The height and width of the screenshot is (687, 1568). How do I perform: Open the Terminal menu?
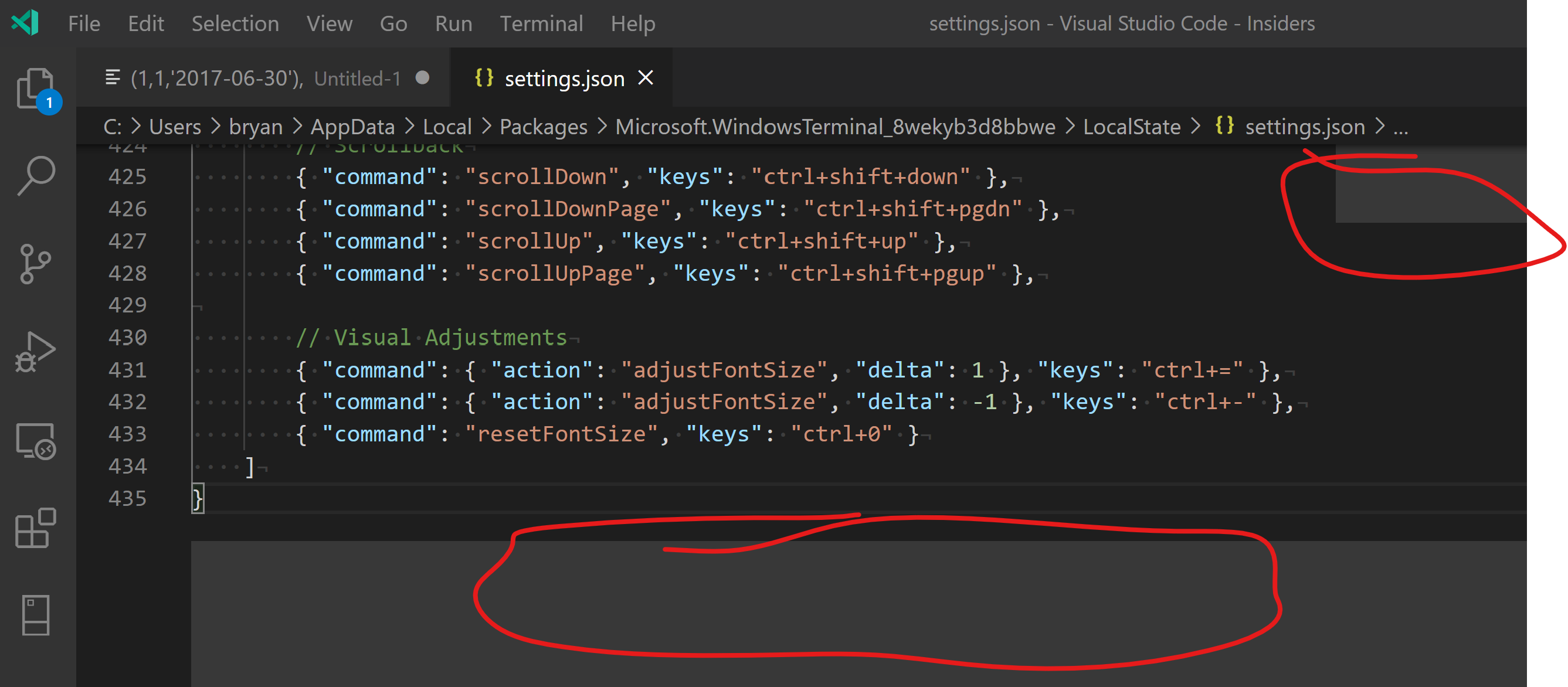pos(541,23)
